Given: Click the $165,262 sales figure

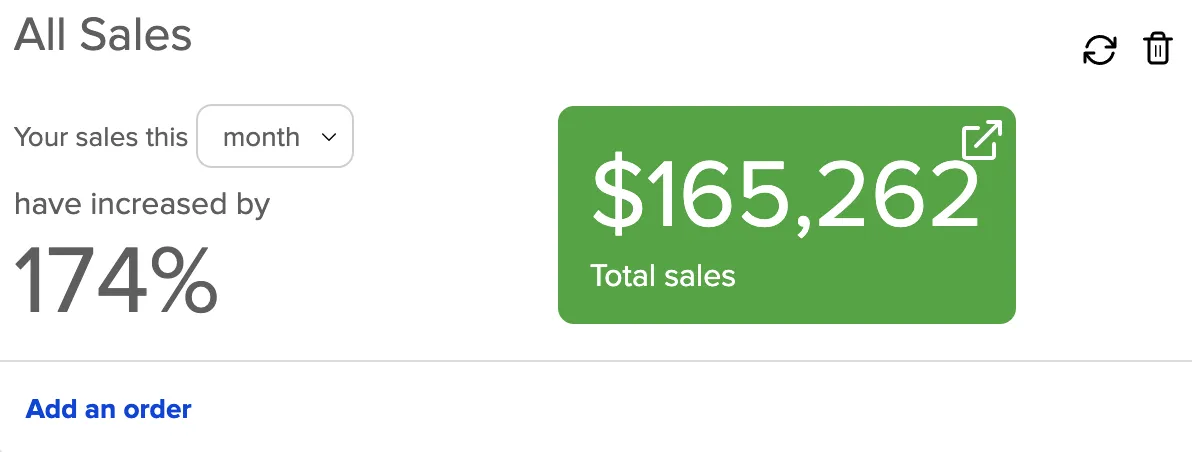Looking at the screenshot, I should click(785, 195).
